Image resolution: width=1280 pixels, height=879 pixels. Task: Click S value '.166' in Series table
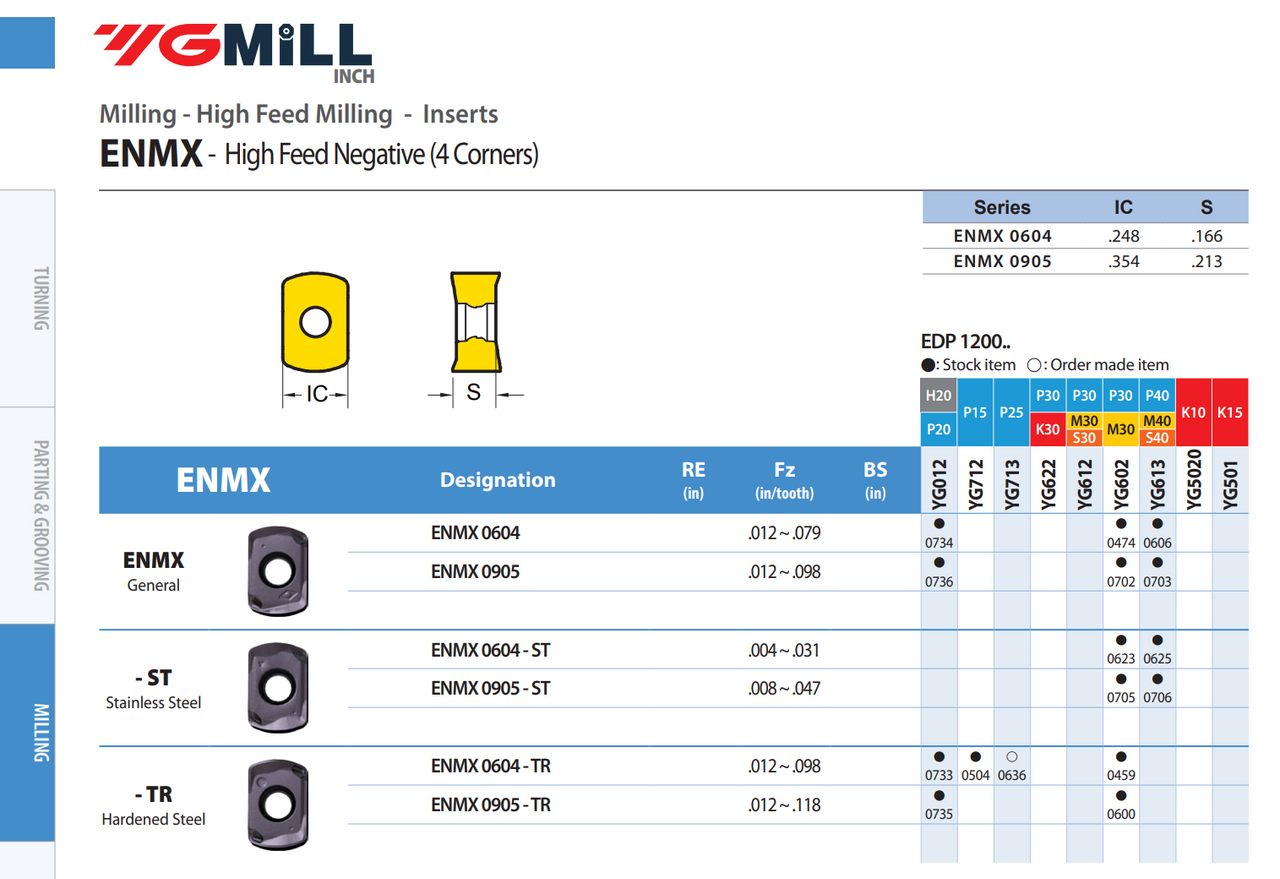(1207, 237)
